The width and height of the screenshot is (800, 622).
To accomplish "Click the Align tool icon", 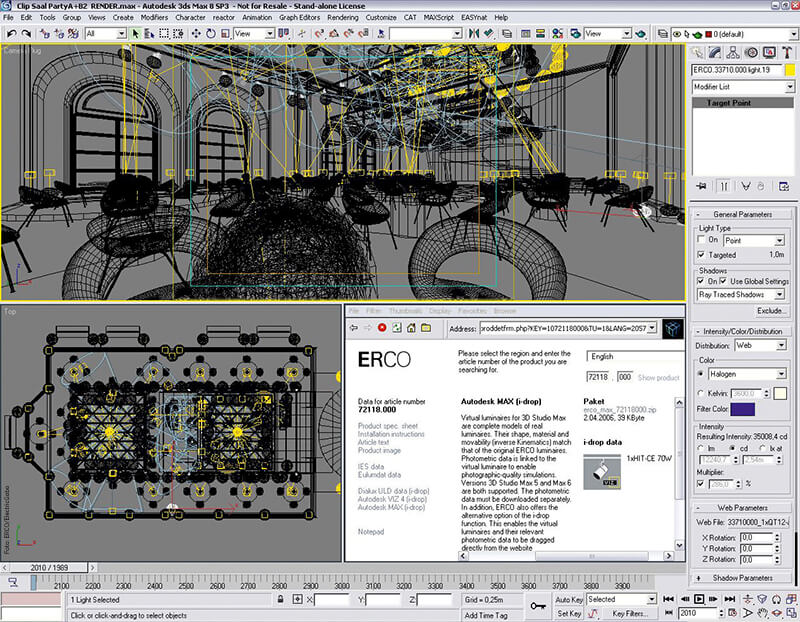I will click(489, 34).
